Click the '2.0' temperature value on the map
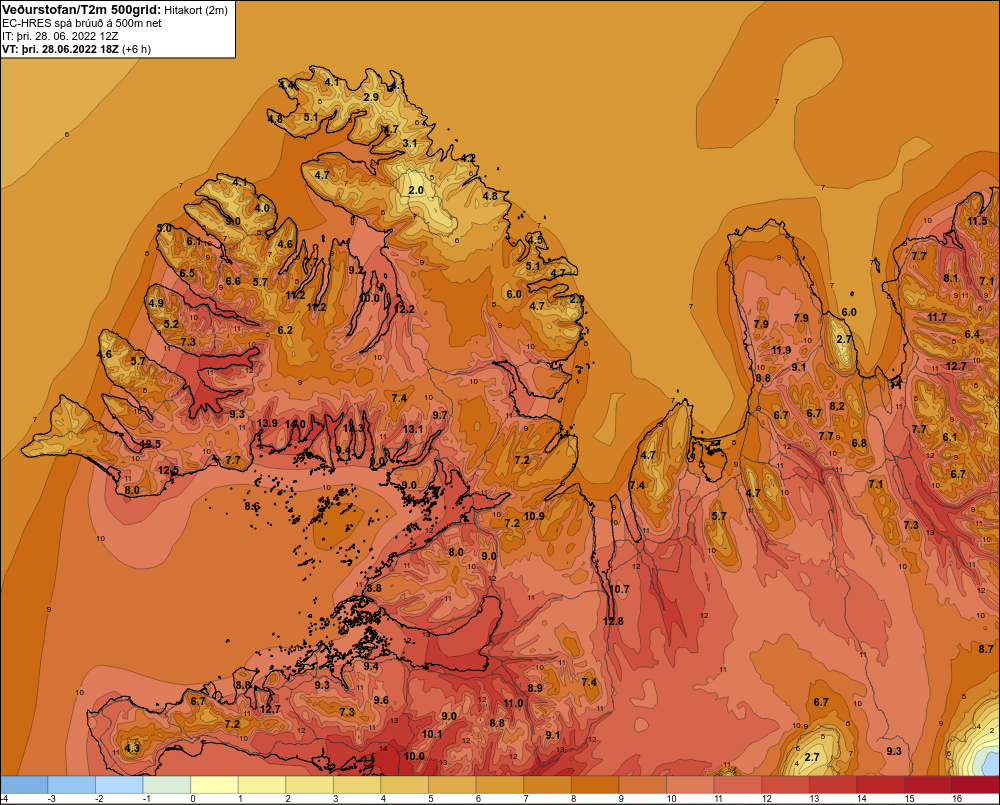The height and width of the screenshot is (805, 1000). click(x=416, y=190)
